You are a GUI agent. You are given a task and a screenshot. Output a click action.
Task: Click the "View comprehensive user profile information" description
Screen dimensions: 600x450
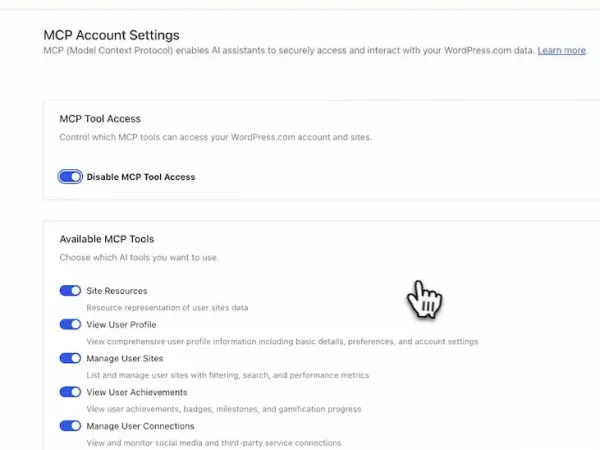point(282,341)
